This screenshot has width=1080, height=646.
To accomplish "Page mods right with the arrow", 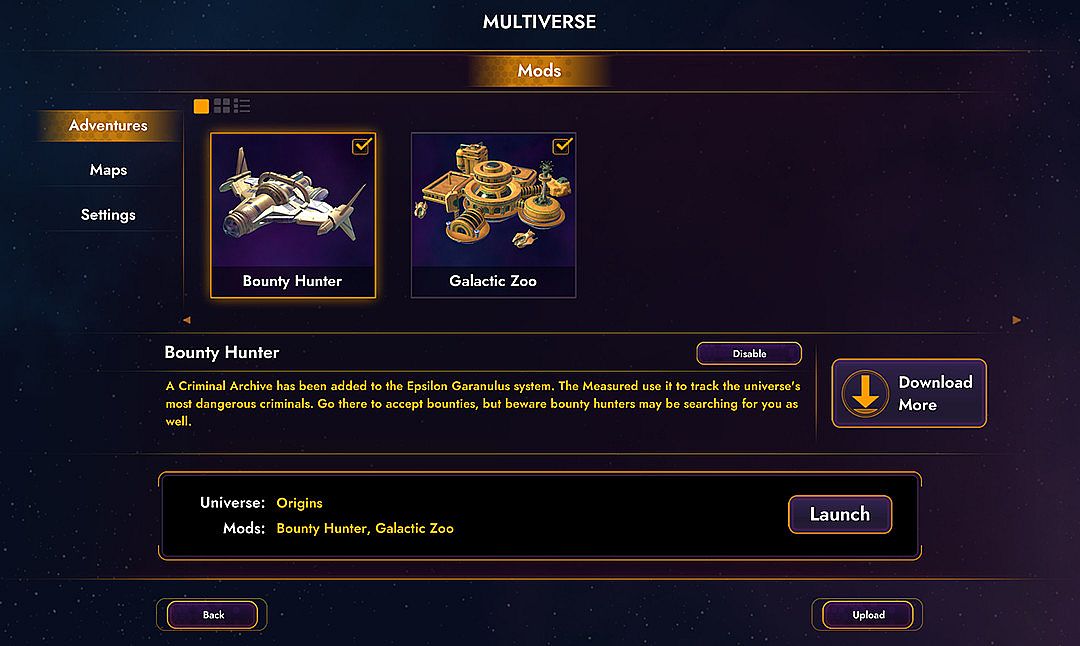I will click(1017, 320).
